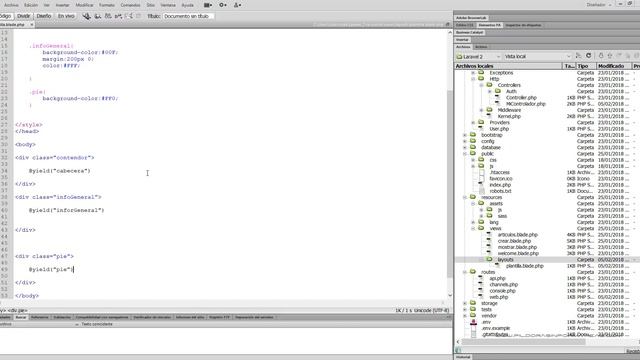Open the Archivo menu

click(11, 5)
